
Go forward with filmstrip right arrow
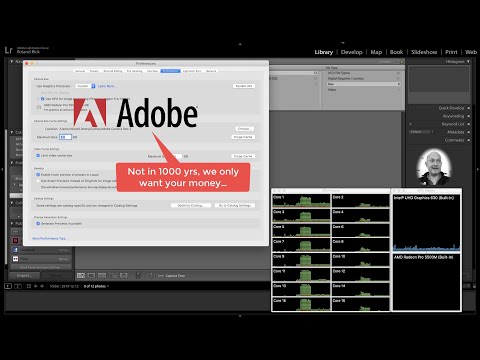(42, 286)
